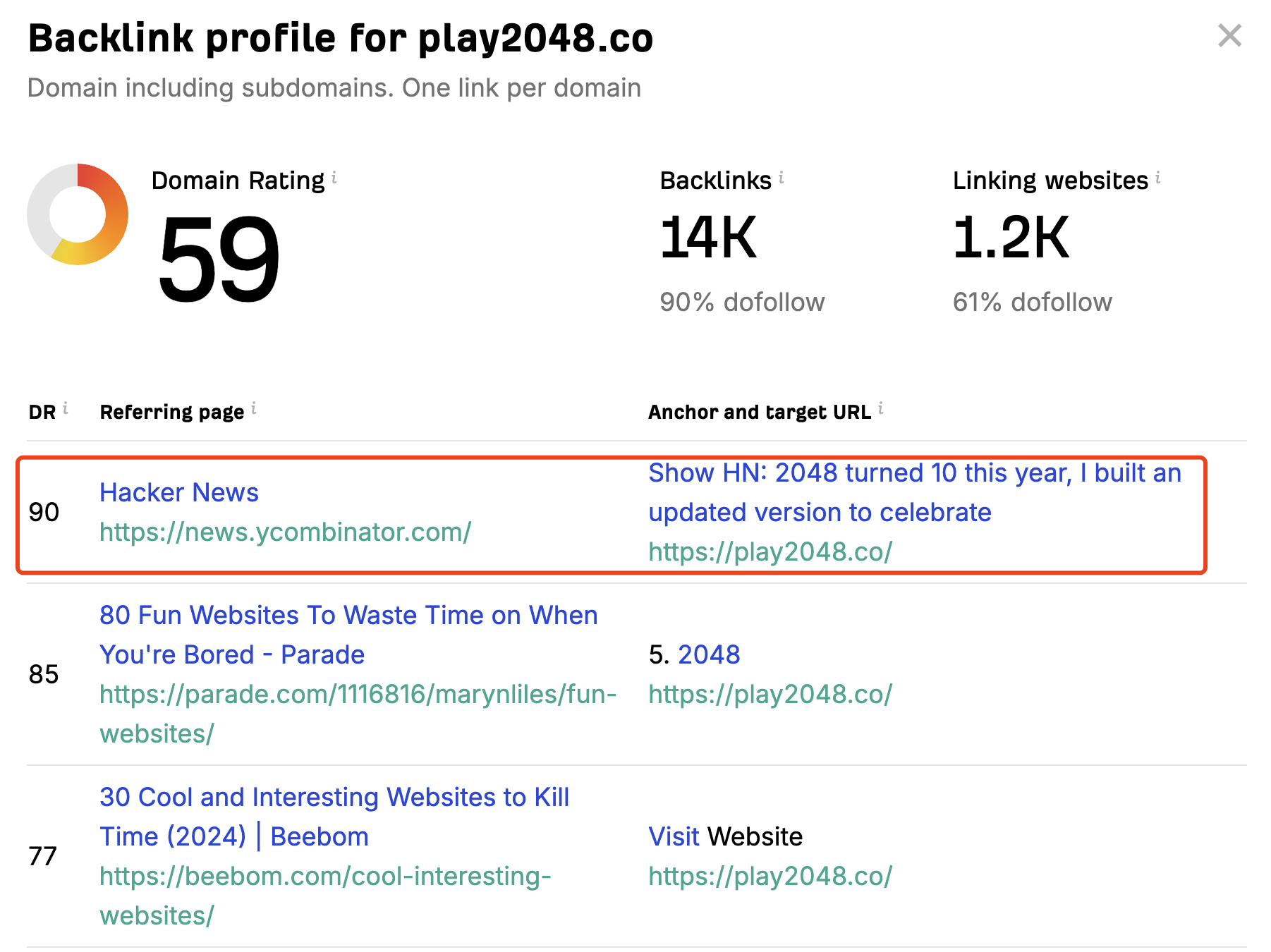1271x952 pixels.
Task: Select the 61% dofollow text
Action: pyautogui.click(x=1032, y=302)
